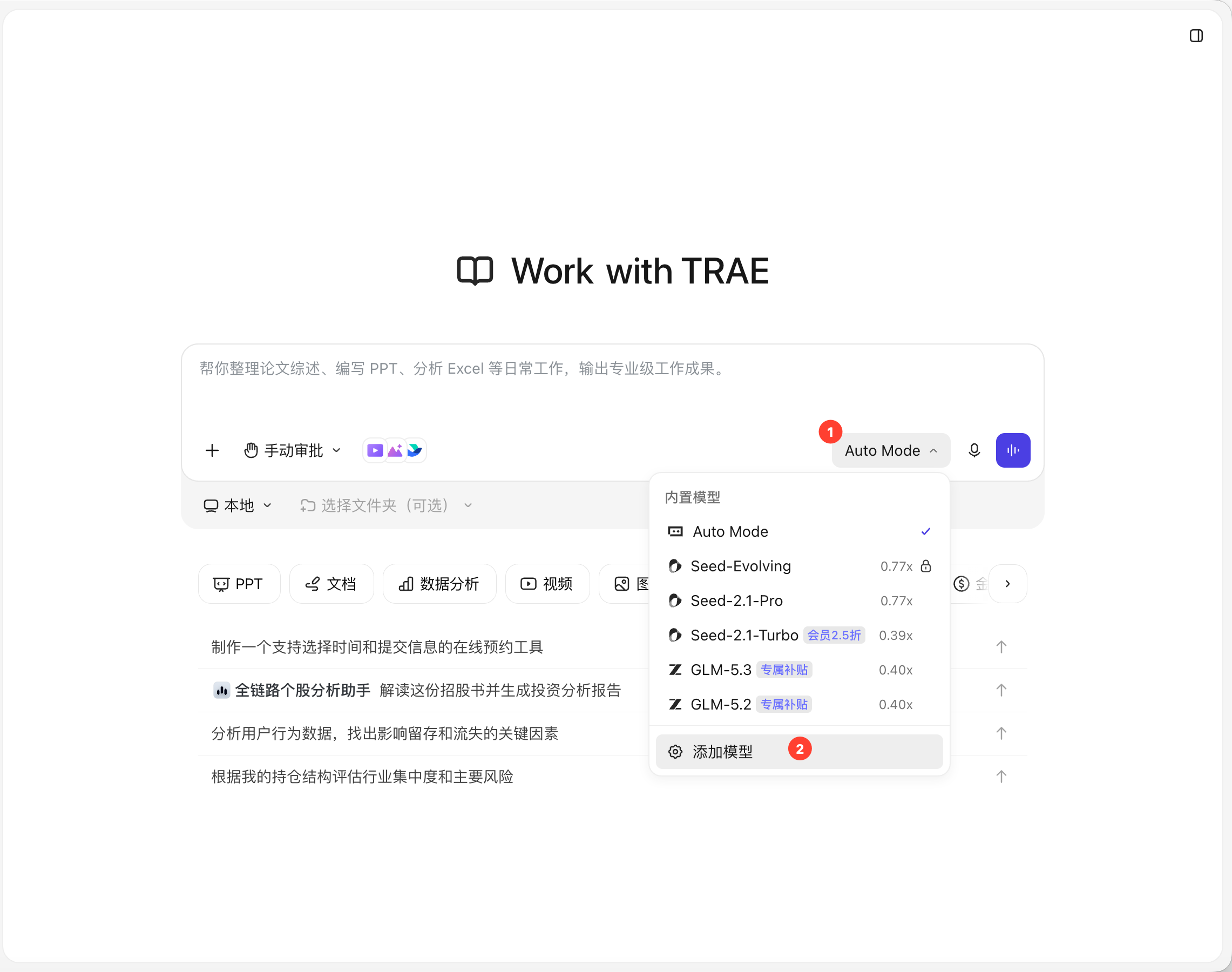This screenshot has height=972, width=1232.
Task: Select the 数据分析 category chip
Action: [439, 584]
